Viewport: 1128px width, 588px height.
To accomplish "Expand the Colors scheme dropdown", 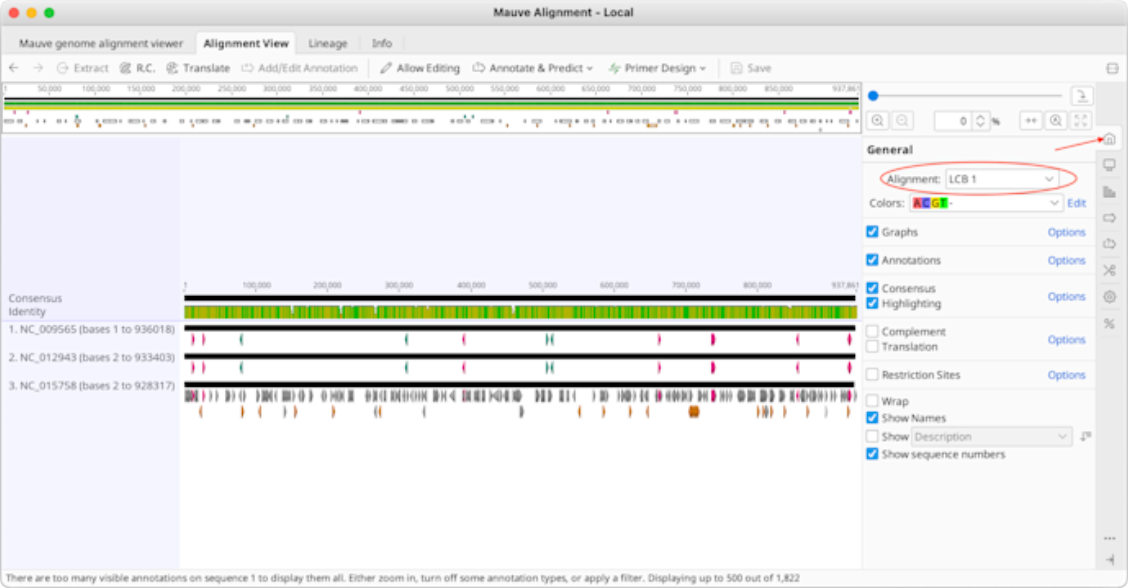I will pyautogui.click(x=985, y=203).
